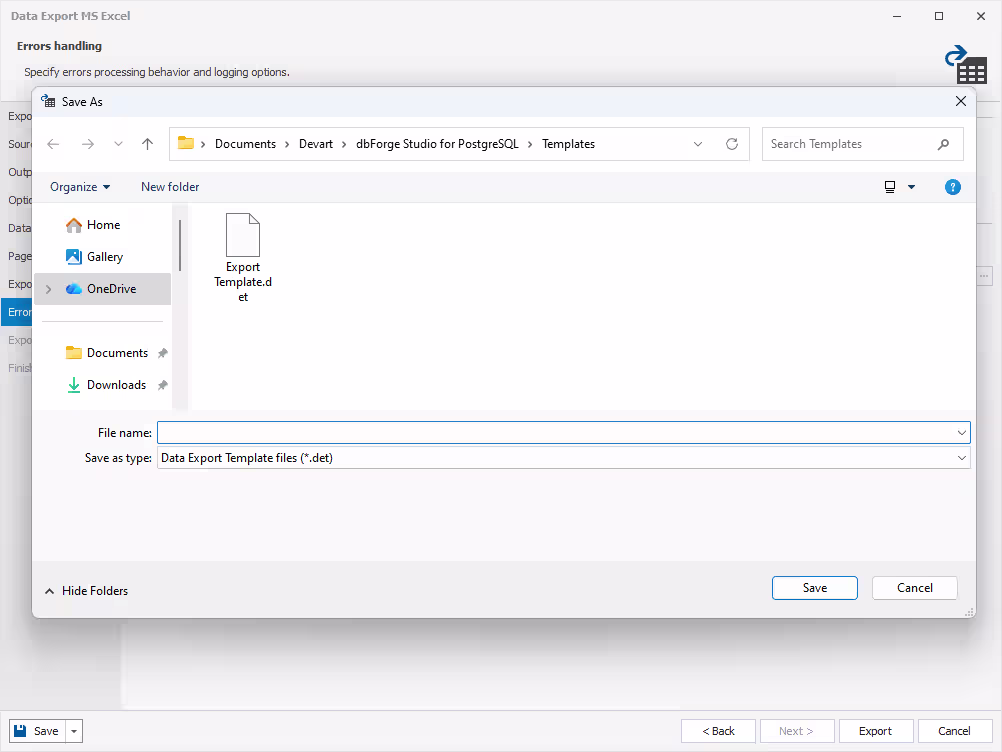Click the Data Export Excel wizard icon
The height and width of the screenshot is (752, 1002).
point(966,65)
